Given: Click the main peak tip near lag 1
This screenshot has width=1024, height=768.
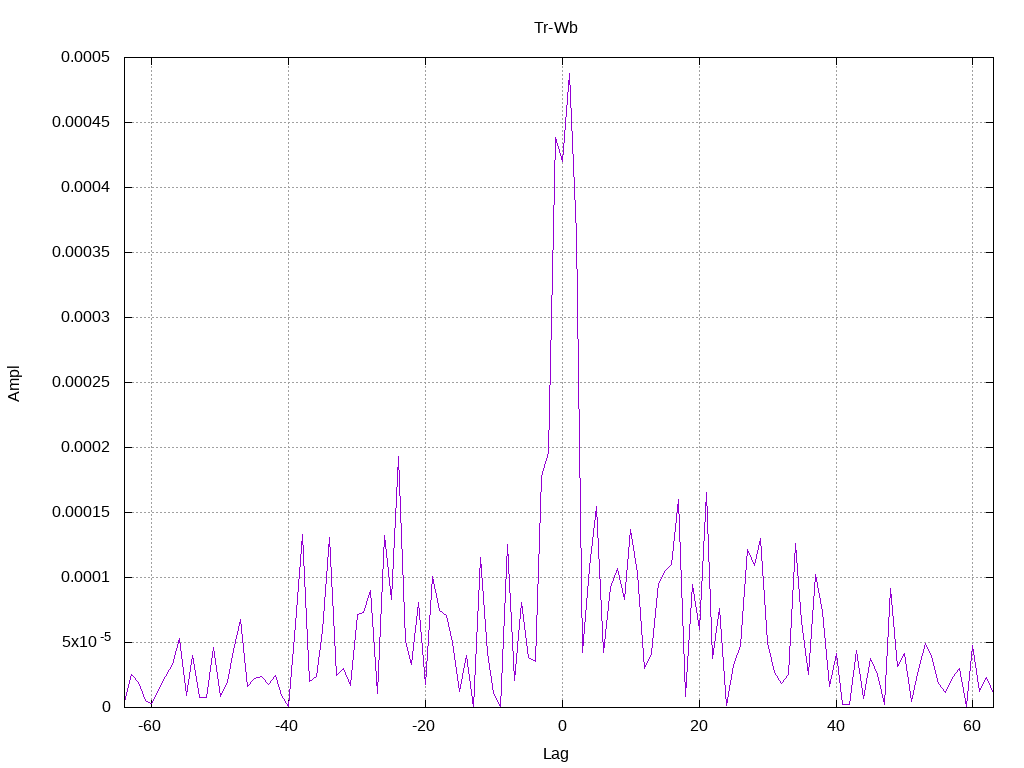Looking at the screenshot, I should coord(569,74).
